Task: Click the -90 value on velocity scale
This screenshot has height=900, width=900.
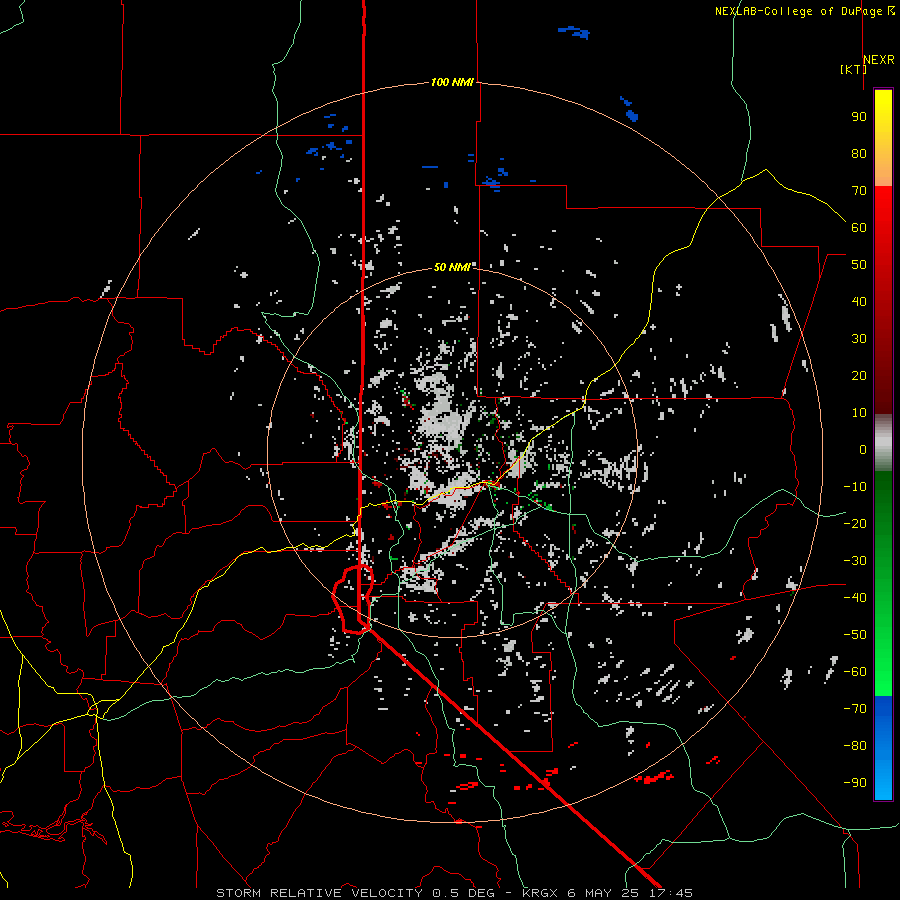Action: coord(855,783)
